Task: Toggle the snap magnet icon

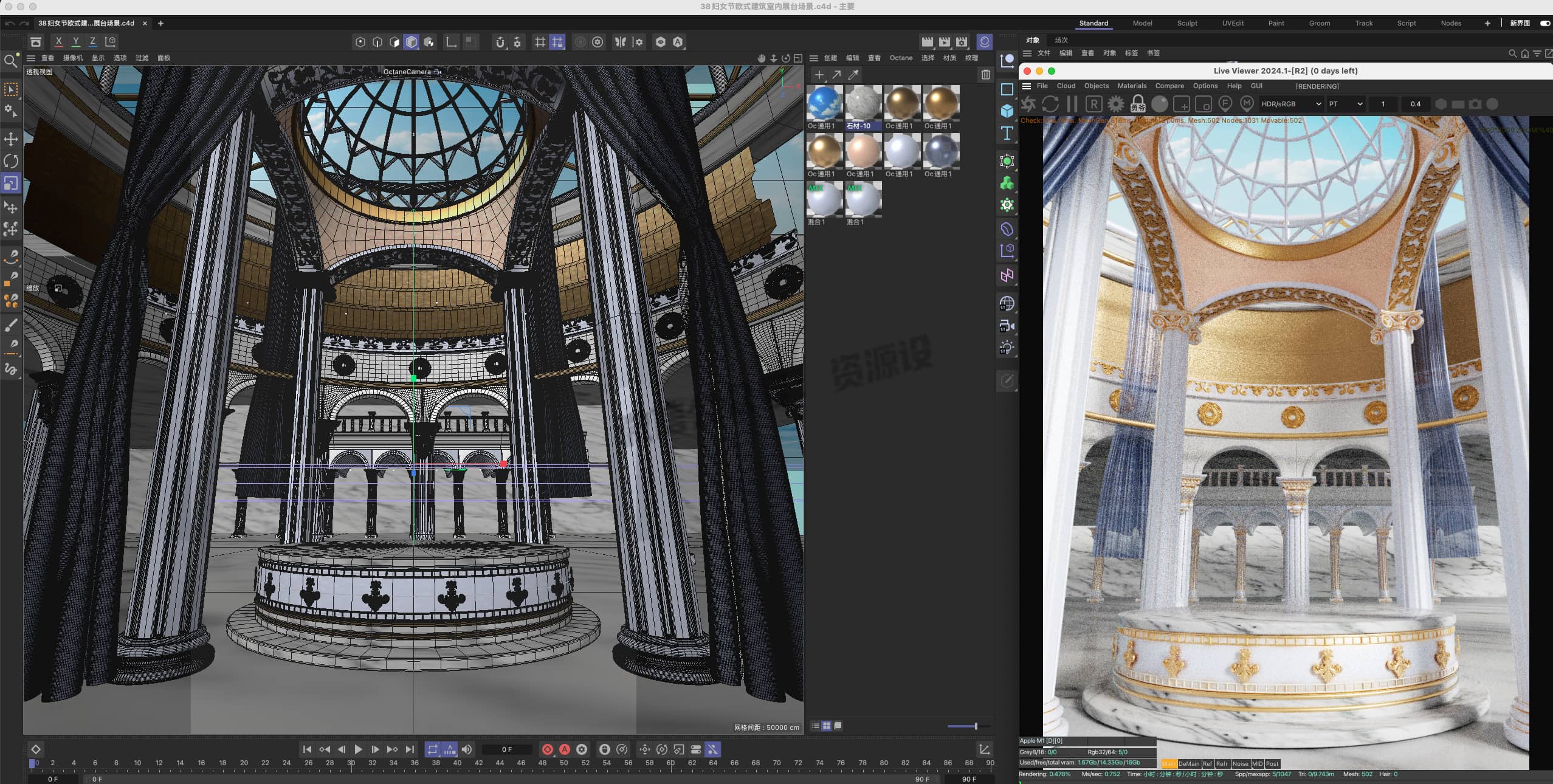Action: [x=500, y=42]
